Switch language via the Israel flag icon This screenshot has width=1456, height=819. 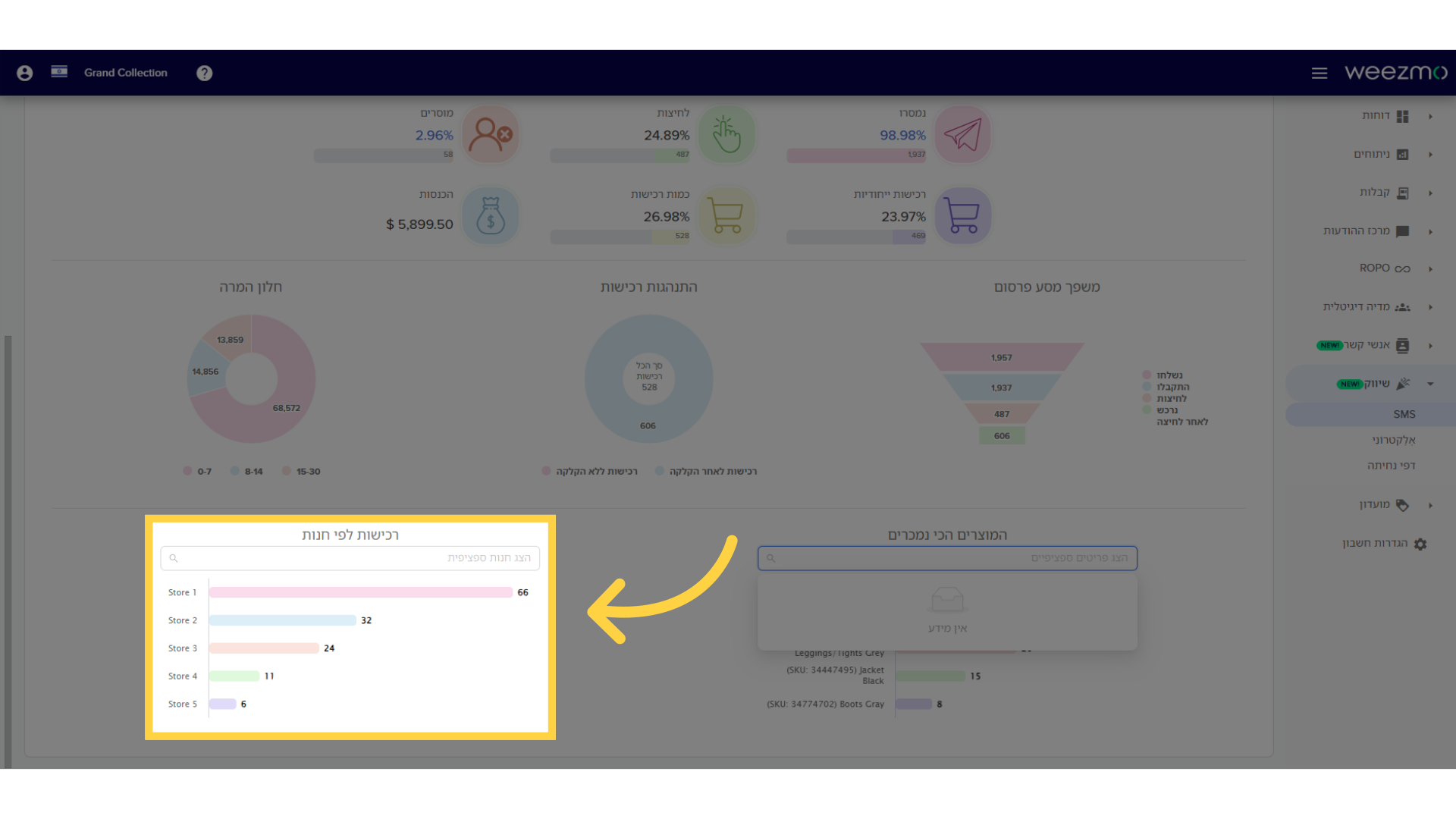click(59, 71)
